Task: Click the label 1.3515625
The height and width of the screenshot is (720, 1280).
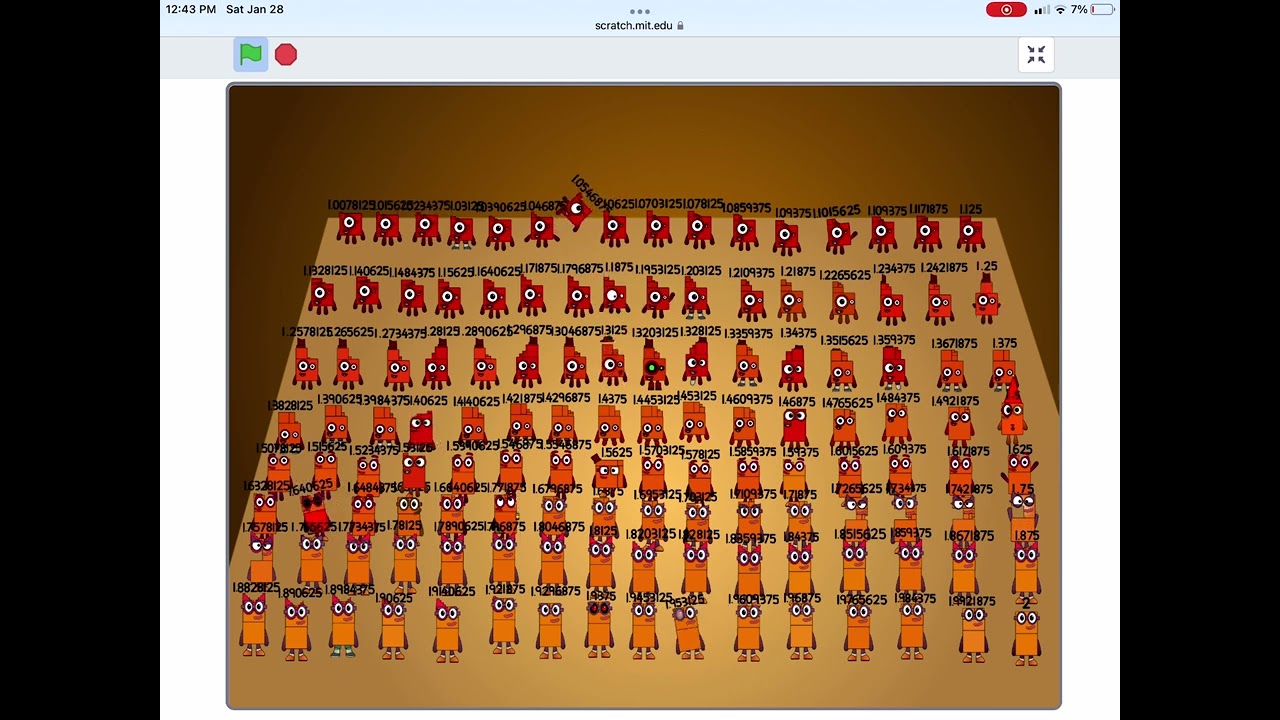Action: tap(844, 340)
